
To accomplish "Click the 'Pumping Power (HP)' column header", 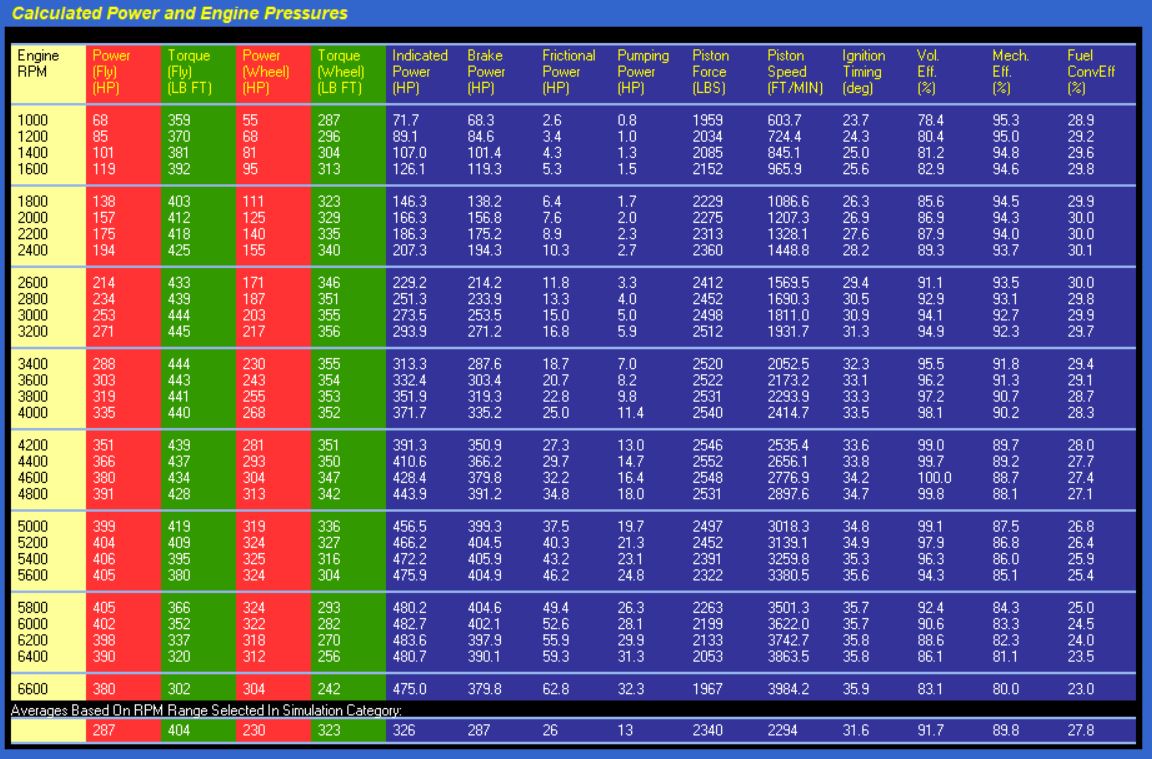I will 643,71.
